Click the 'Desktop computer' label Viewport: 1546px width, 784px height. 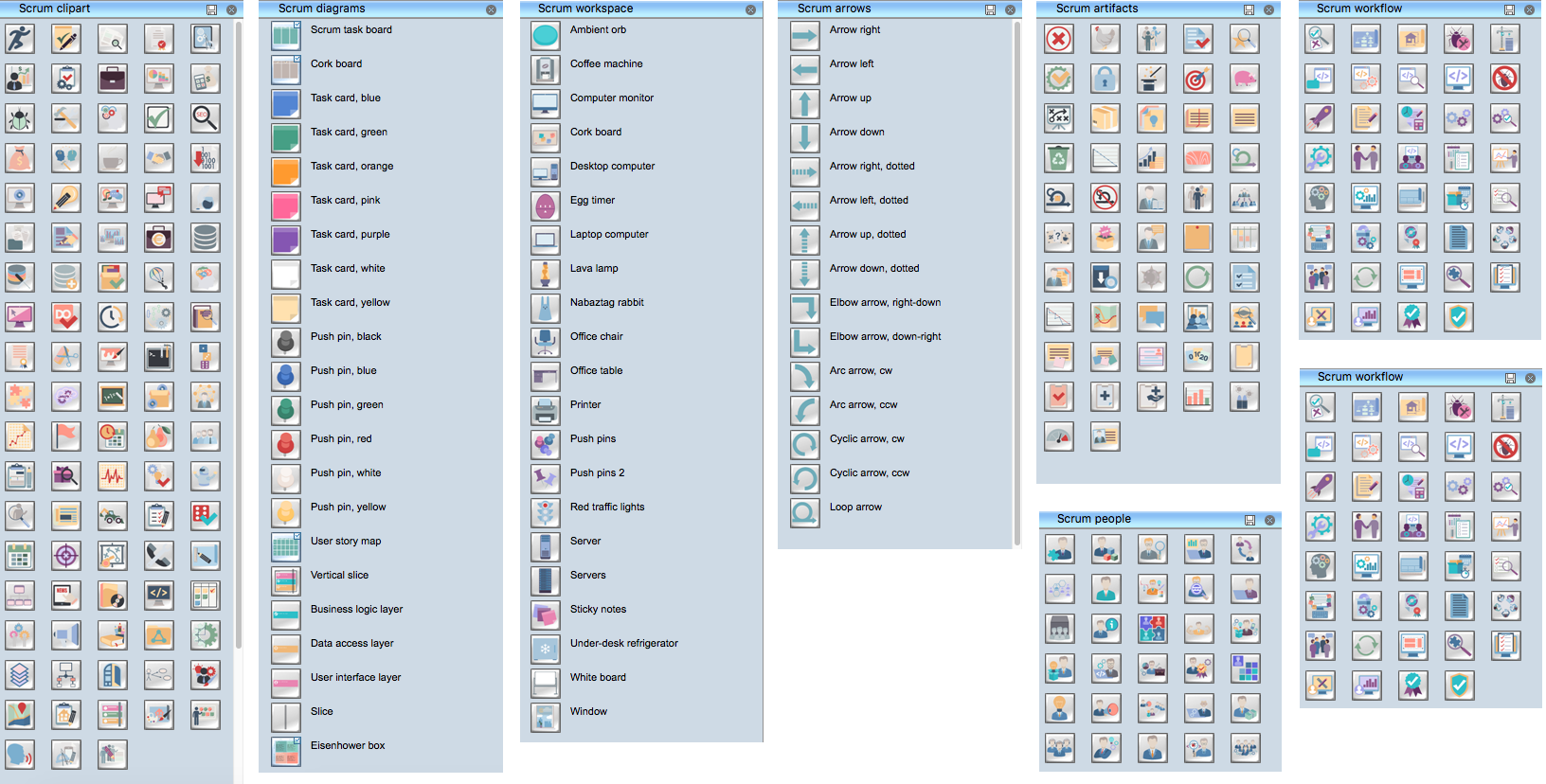click(612, 167)
